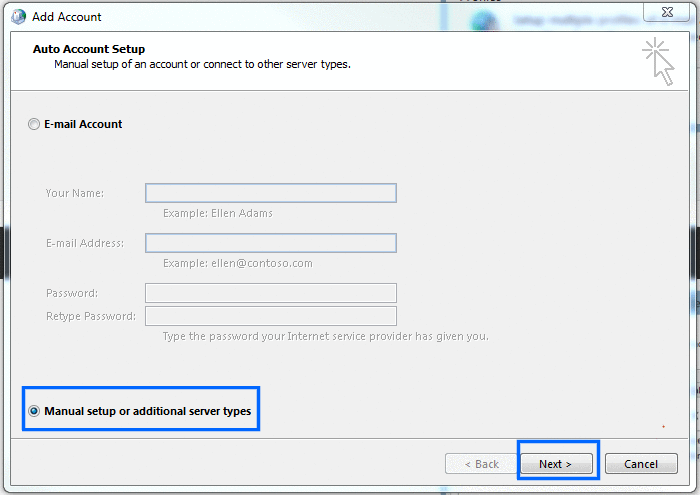The width and height of the screenshot is (700, 495).
Task: Select Manual setup or additional server types
Action: (x=34, y=411)
